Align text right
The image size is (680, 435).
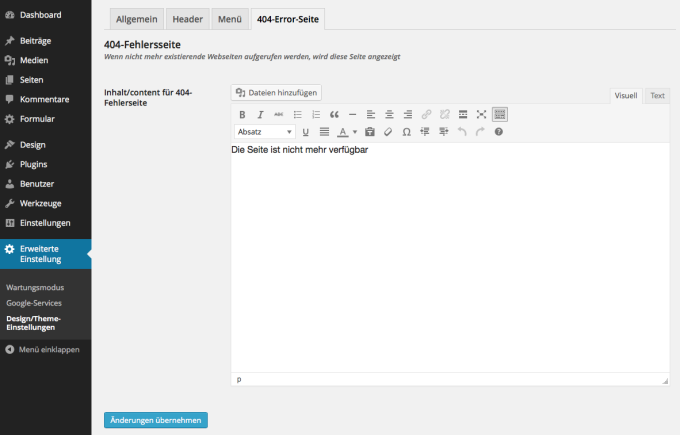[x=408, y=114]
